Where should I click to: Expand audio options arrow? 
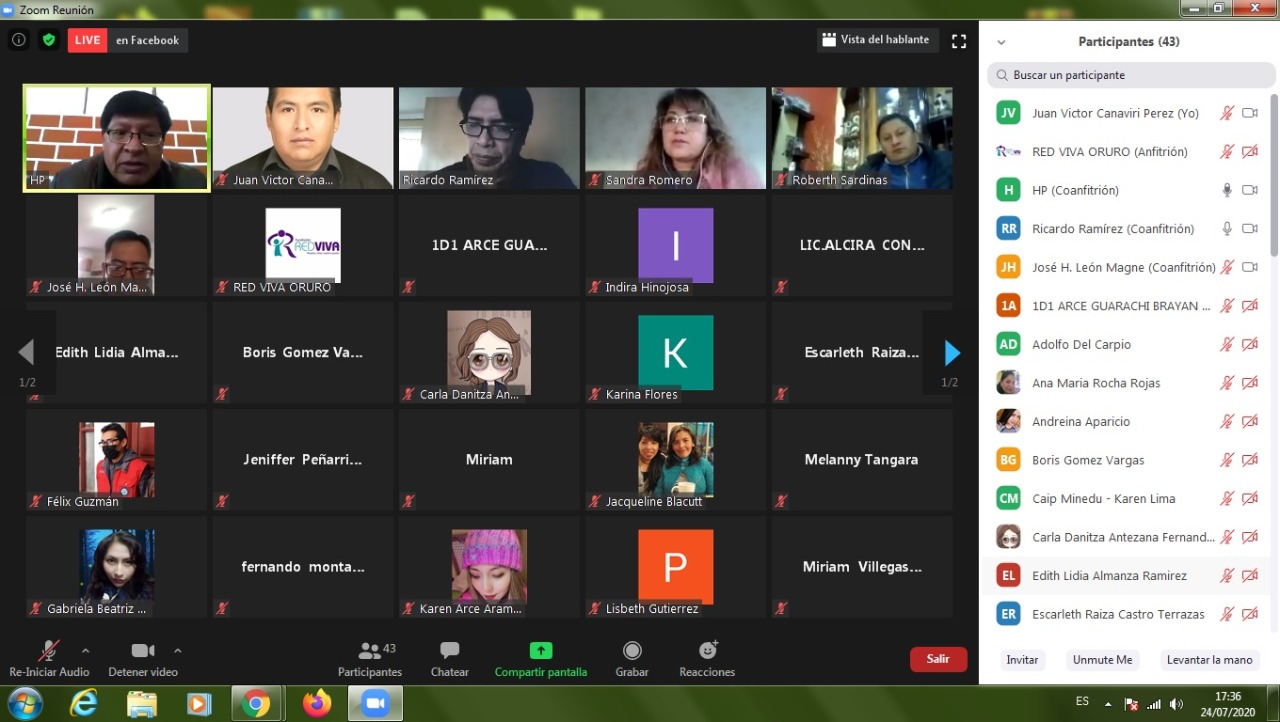point(85,650)
